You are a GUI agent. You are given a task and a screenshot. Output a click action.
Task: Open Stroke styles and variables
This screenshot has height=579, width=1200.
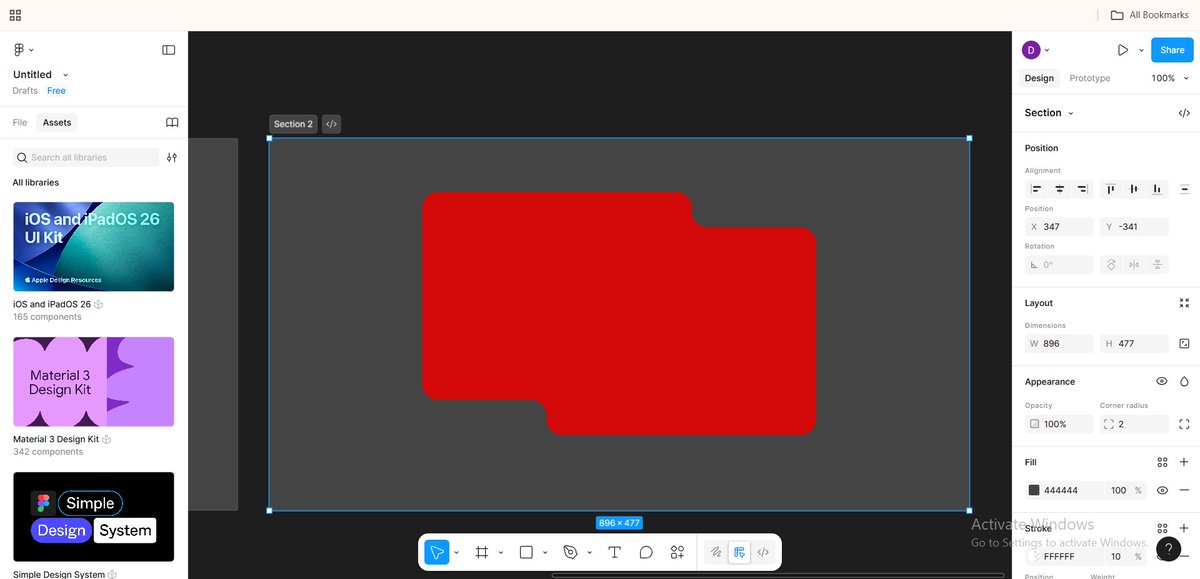(1162, 528)
